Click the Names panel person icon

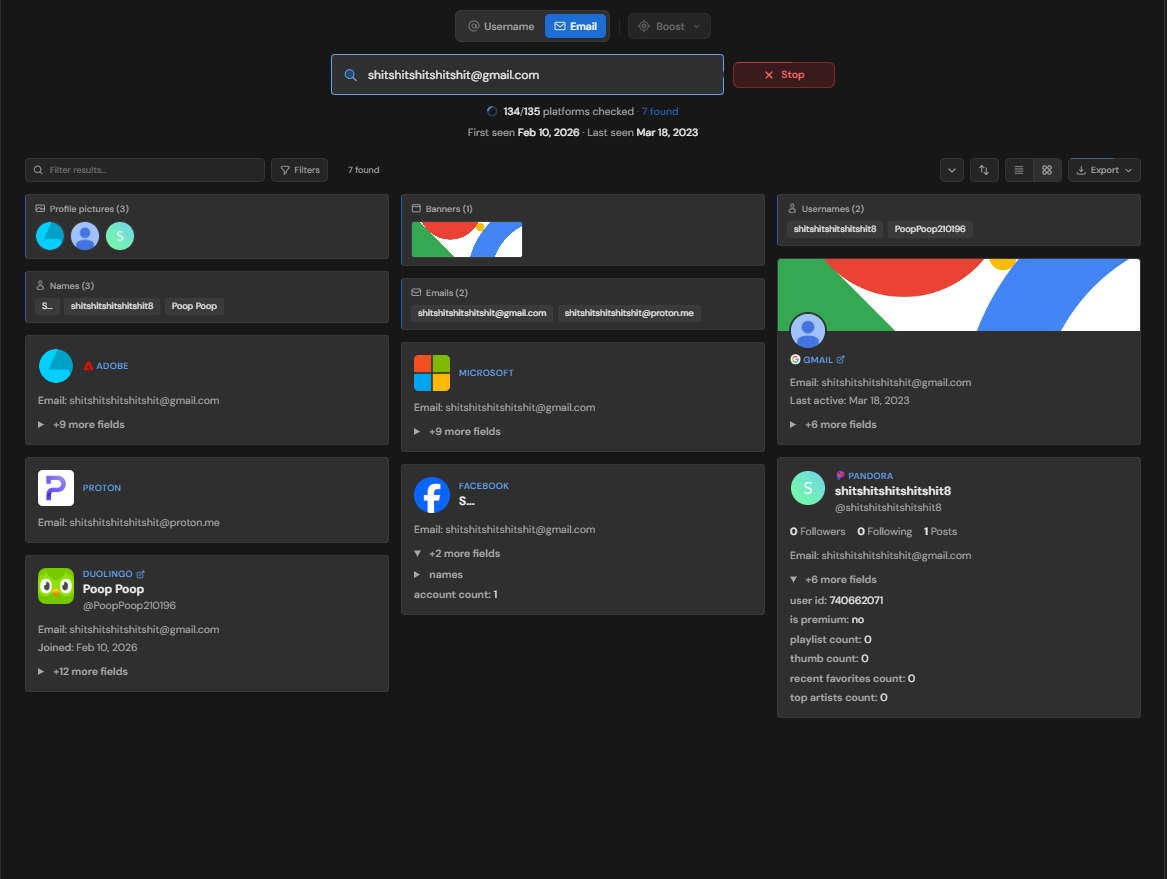(40, 285)
